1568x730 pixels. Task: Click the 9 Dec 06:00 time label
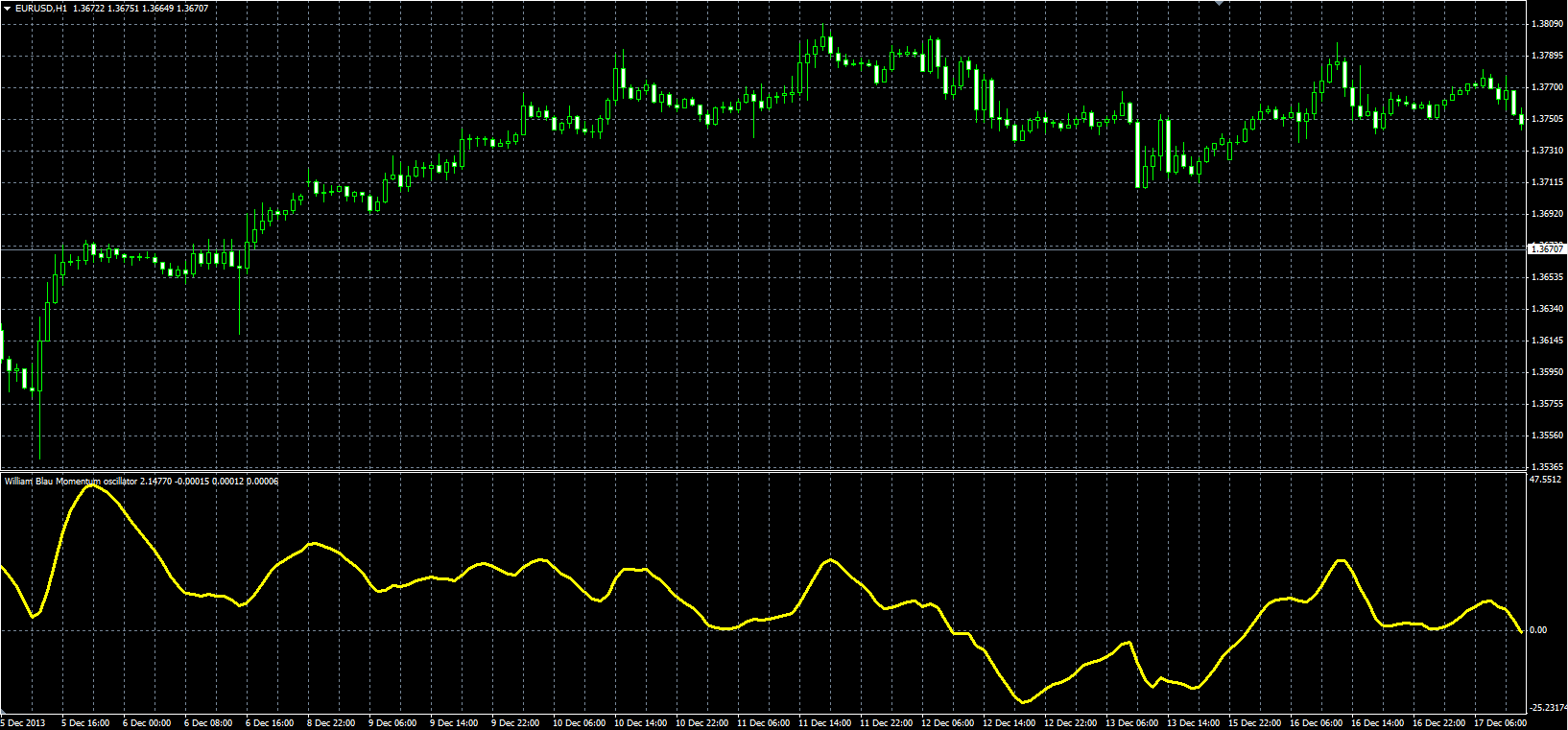click(392, 723)
